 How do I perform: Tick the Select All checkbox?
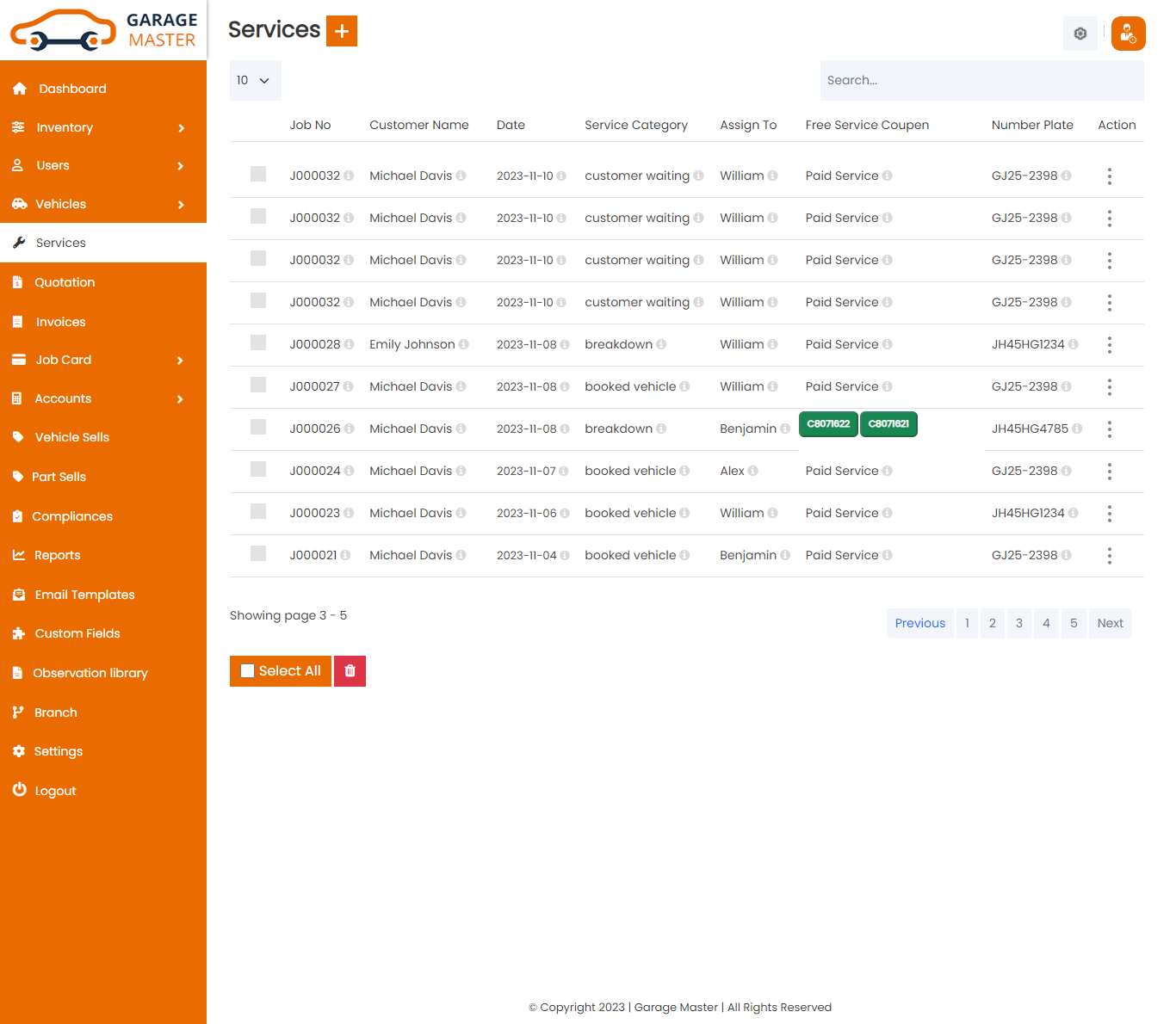tap(248, 671)
